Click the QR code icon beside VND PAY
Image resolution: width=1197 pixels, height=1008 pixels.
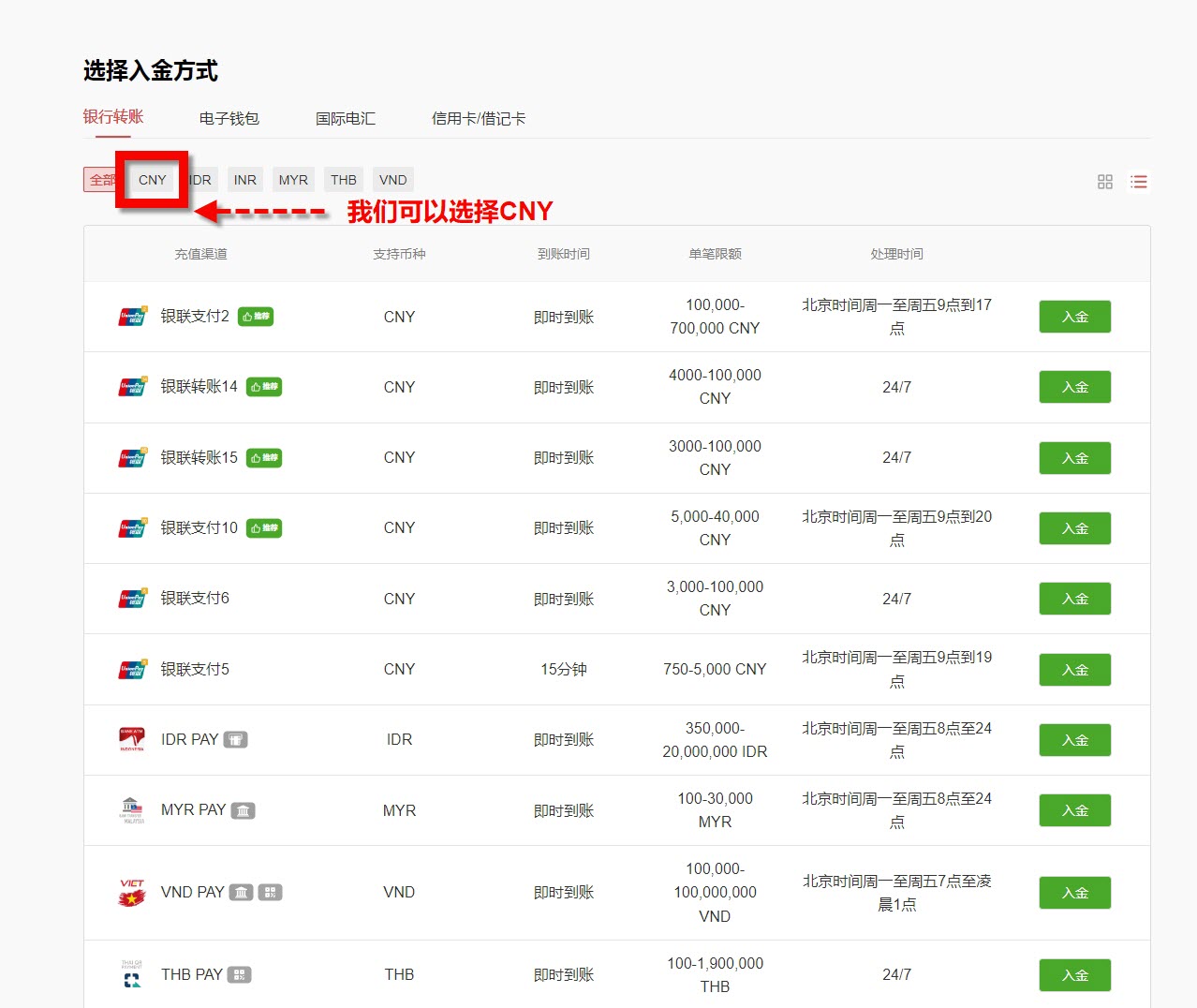(270, 893)
